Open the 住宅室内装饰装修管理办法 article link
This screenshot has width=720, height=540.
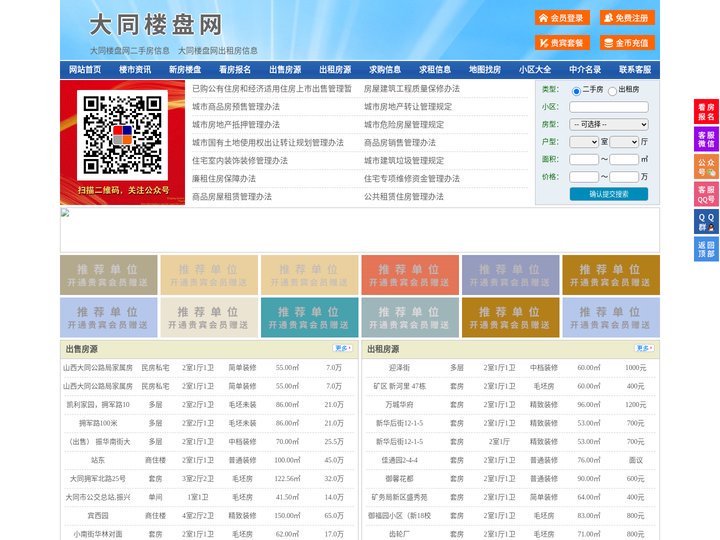point(240,161)
